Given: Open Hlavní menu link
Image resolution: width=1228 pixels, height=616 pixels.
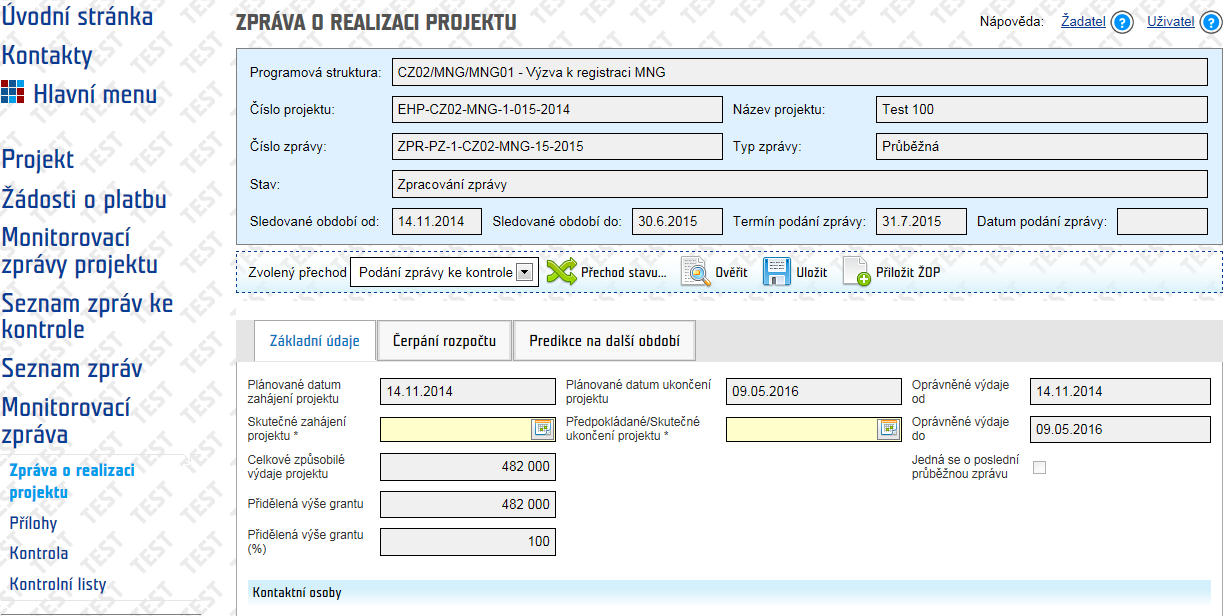Looking at the screenshot, I should click(x=95, y=94).
